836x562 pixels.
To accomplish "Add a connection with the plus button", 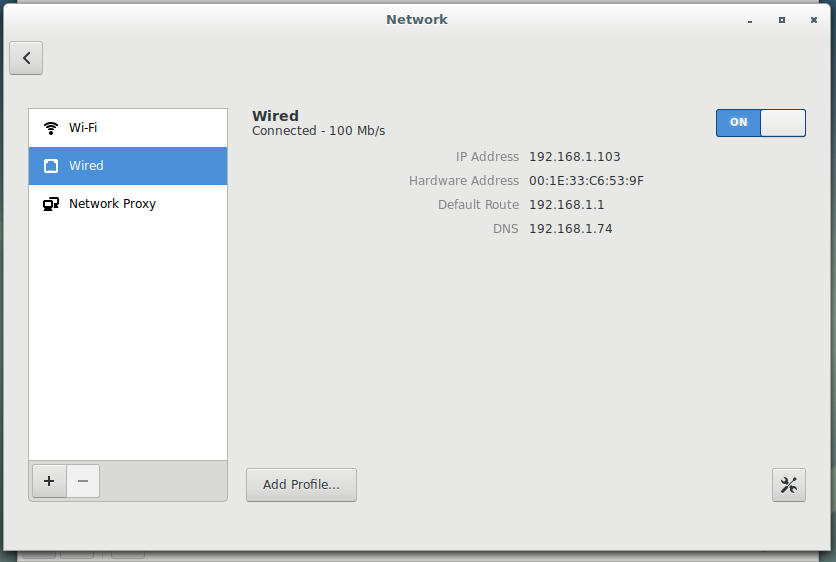I will [x=49, y=481].
